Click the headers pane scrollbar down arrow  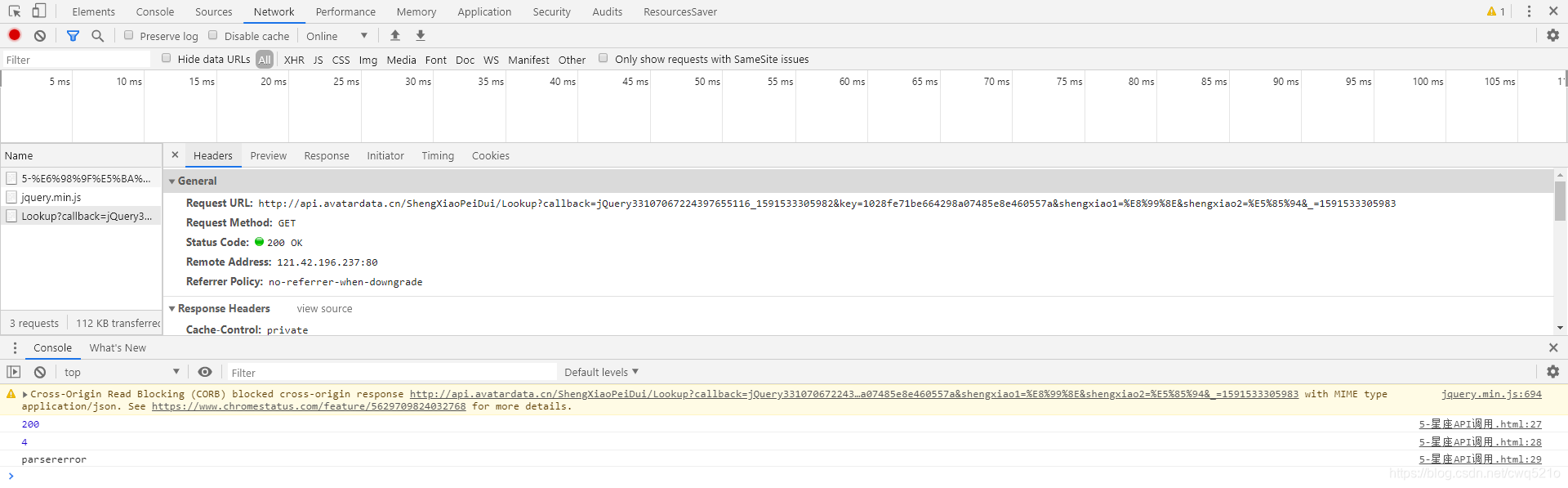[x=1560, y=328]
